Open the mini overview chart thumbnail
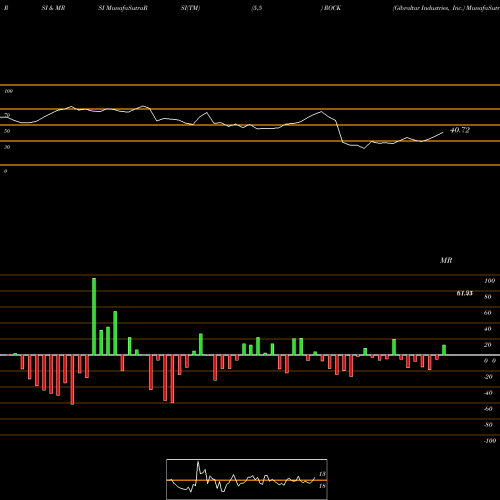The image size is (500, 500). point(247,479)
